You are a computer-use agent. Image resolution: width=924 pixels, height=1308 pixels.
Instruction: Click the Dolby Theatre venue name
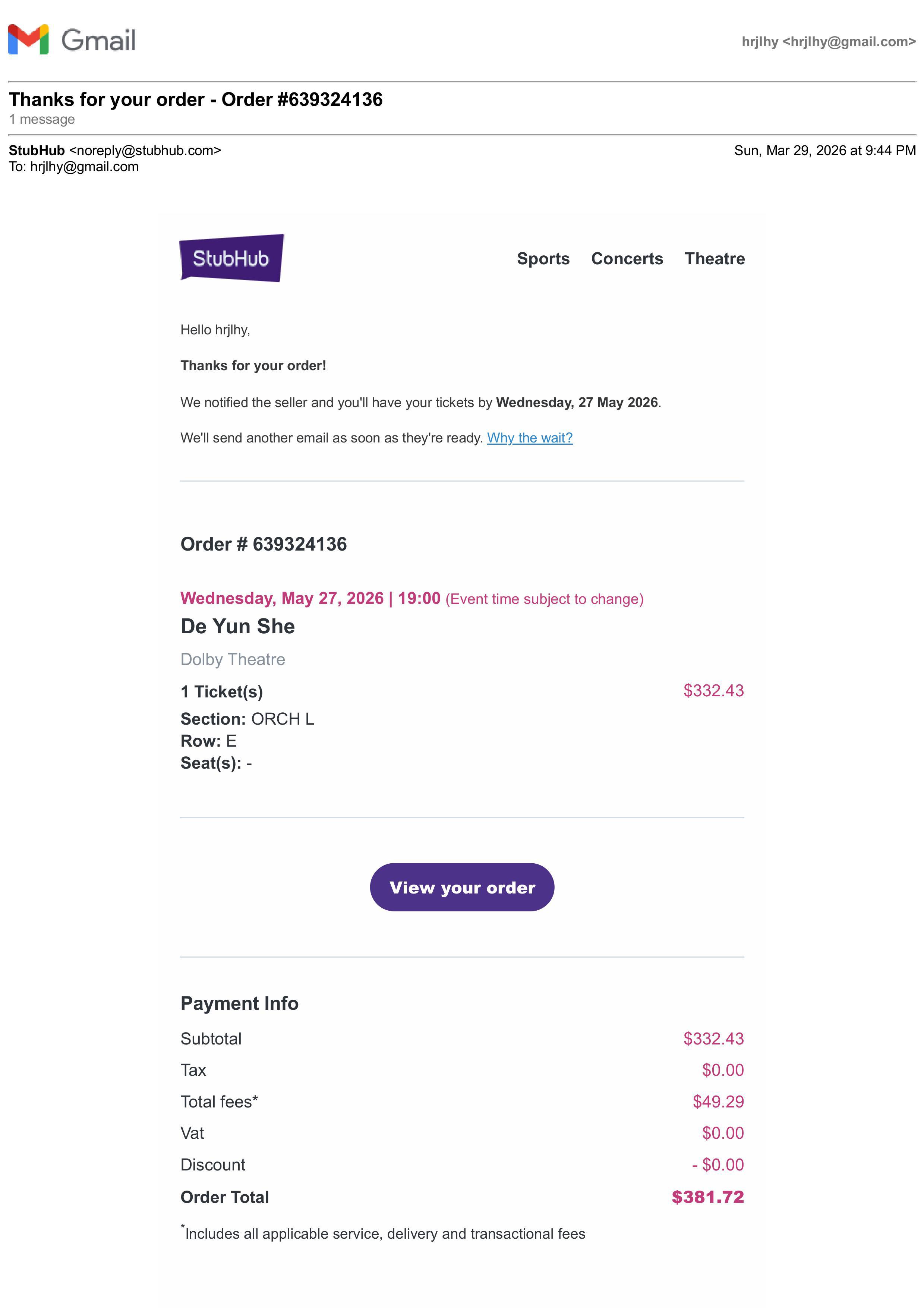coord(233,659)
